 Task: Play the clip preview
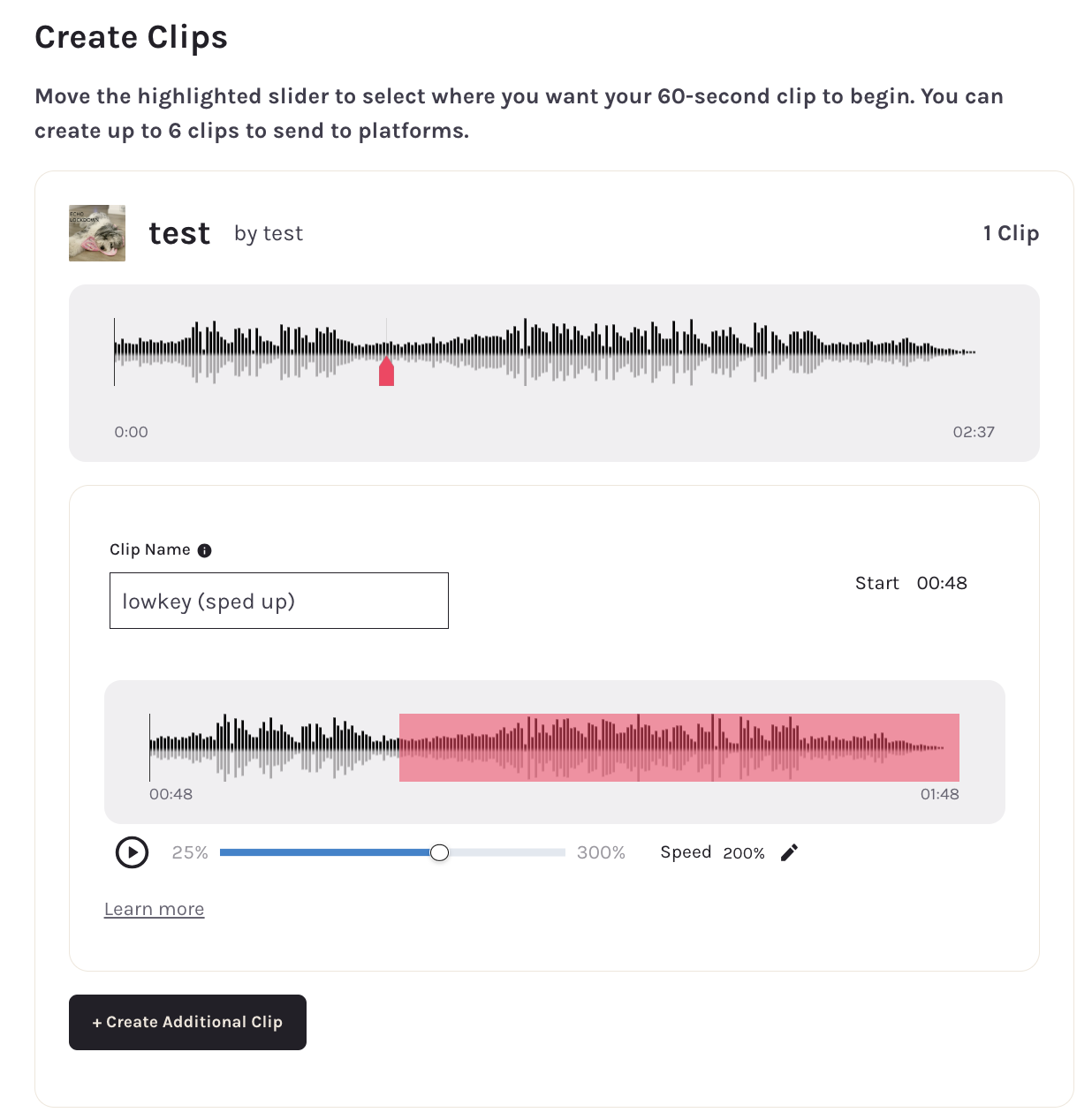[133, 852]
